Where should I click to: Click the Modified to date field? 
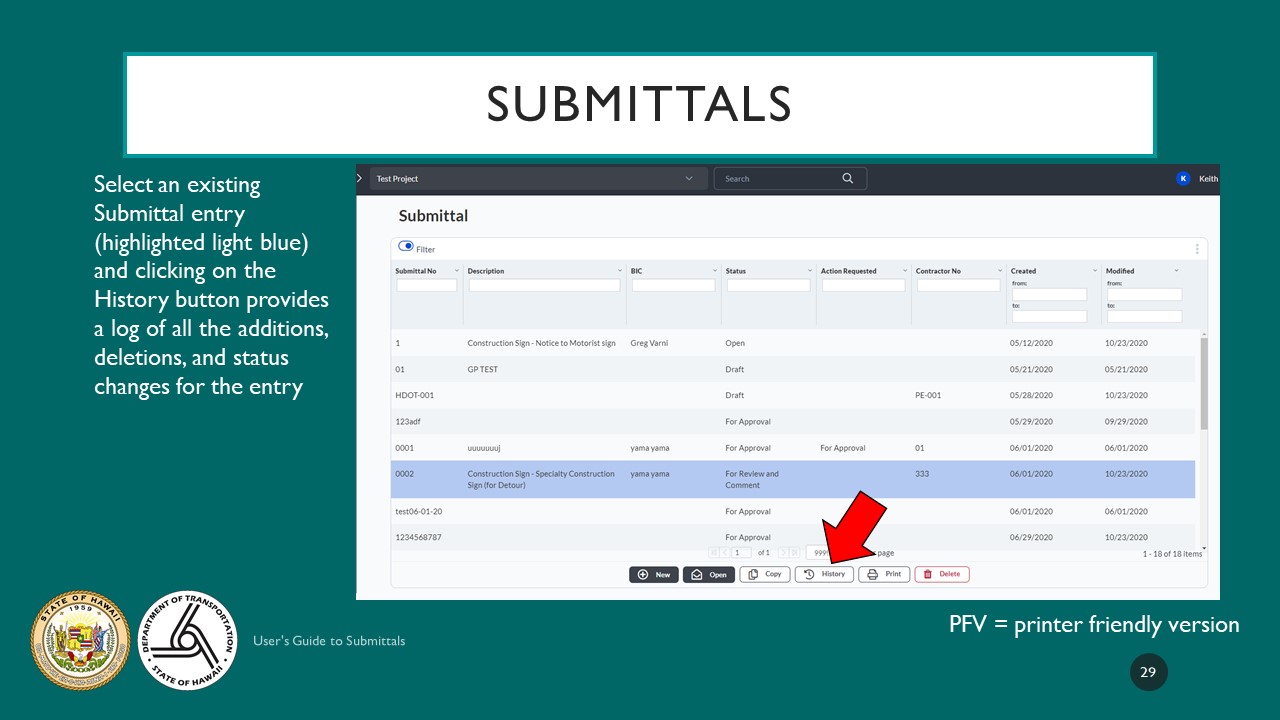[1144, 316]
